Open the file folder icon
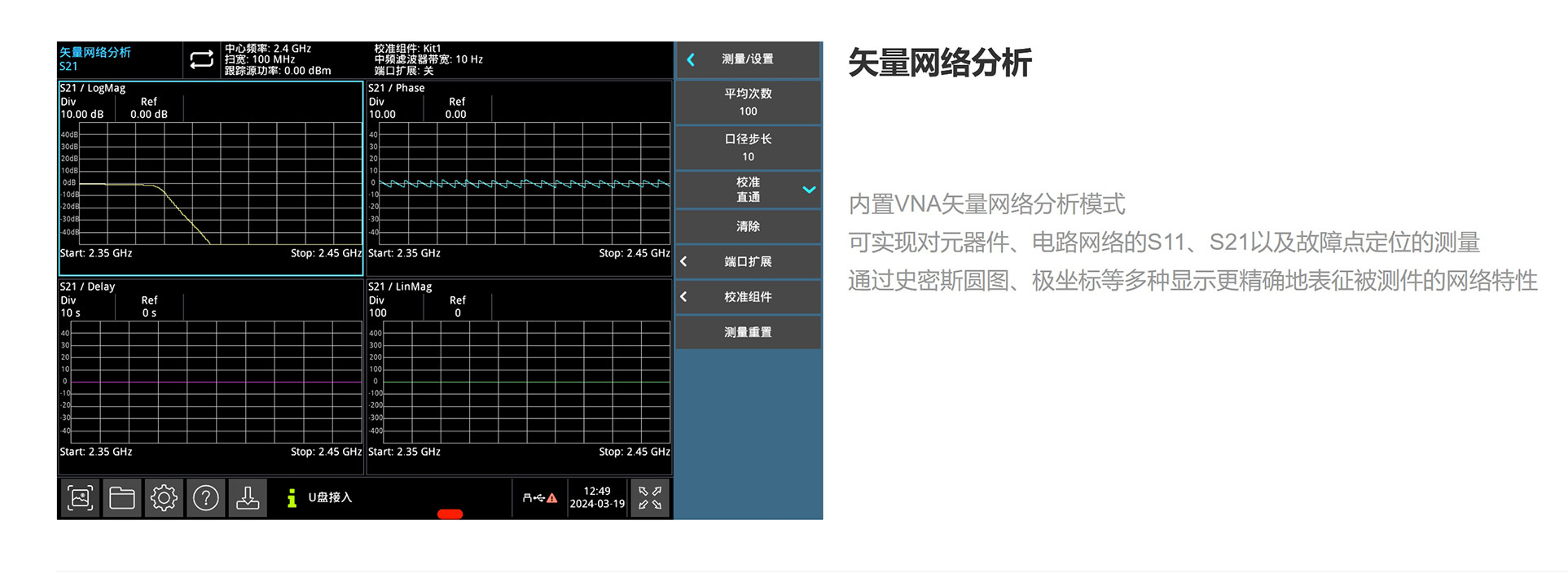1568x573 pixels. [x=122, y=497]
